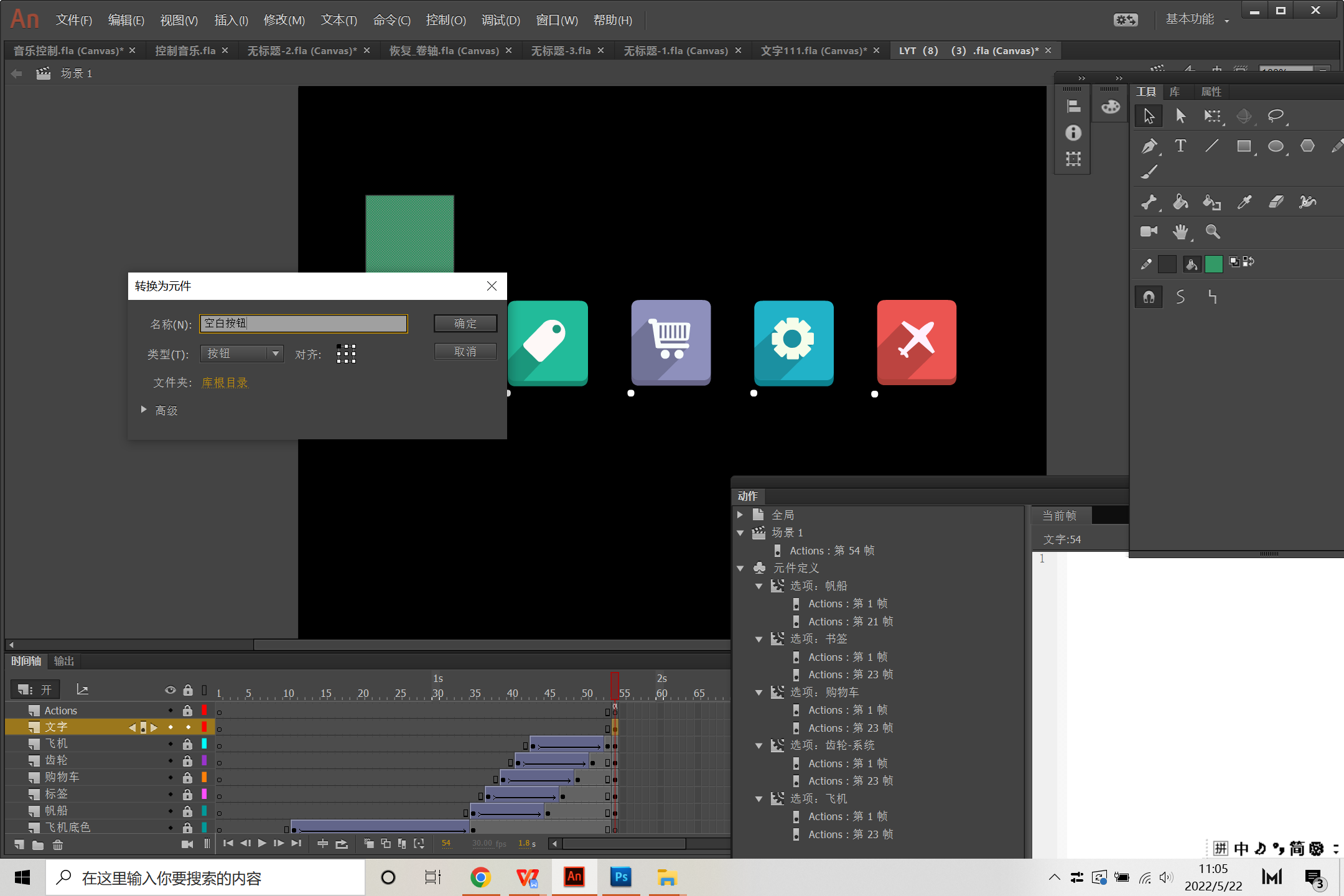The height and width of the screenshot is (896, 1344).
Task: Toggle snap to objects magnet
Action: coord(1149,297)
